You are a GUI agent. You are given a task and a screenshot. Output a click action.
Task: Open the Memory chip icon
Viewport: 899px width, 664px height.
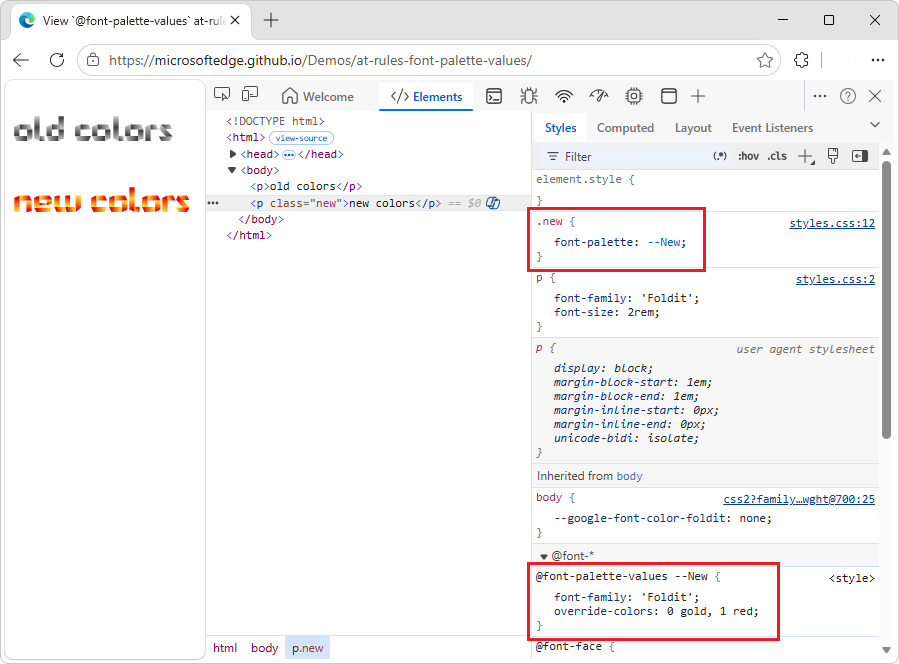(634, 96)
